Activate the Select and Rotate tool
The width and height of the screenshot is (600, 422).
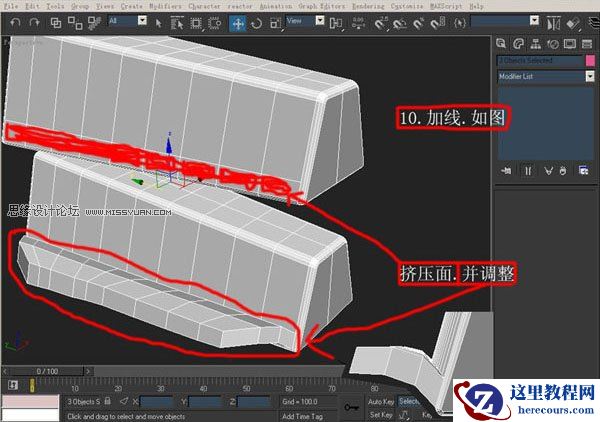(256, 23)
